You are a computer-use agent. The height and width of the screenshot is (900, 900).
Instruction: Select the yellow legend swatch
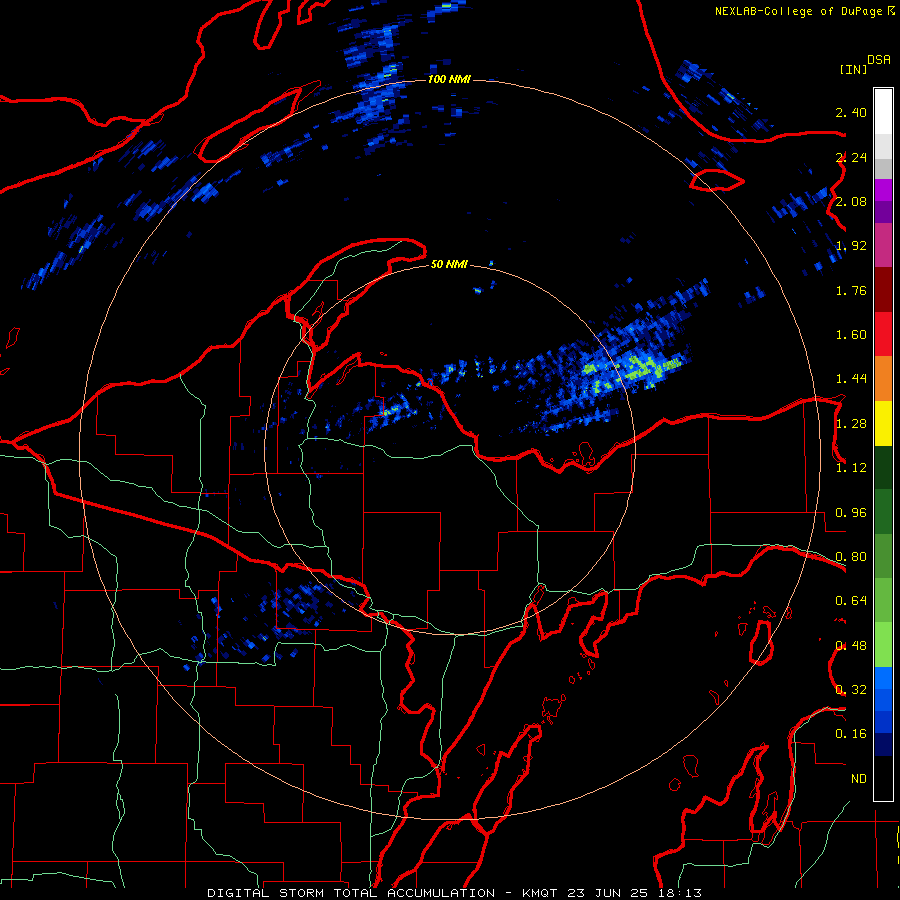883,423
